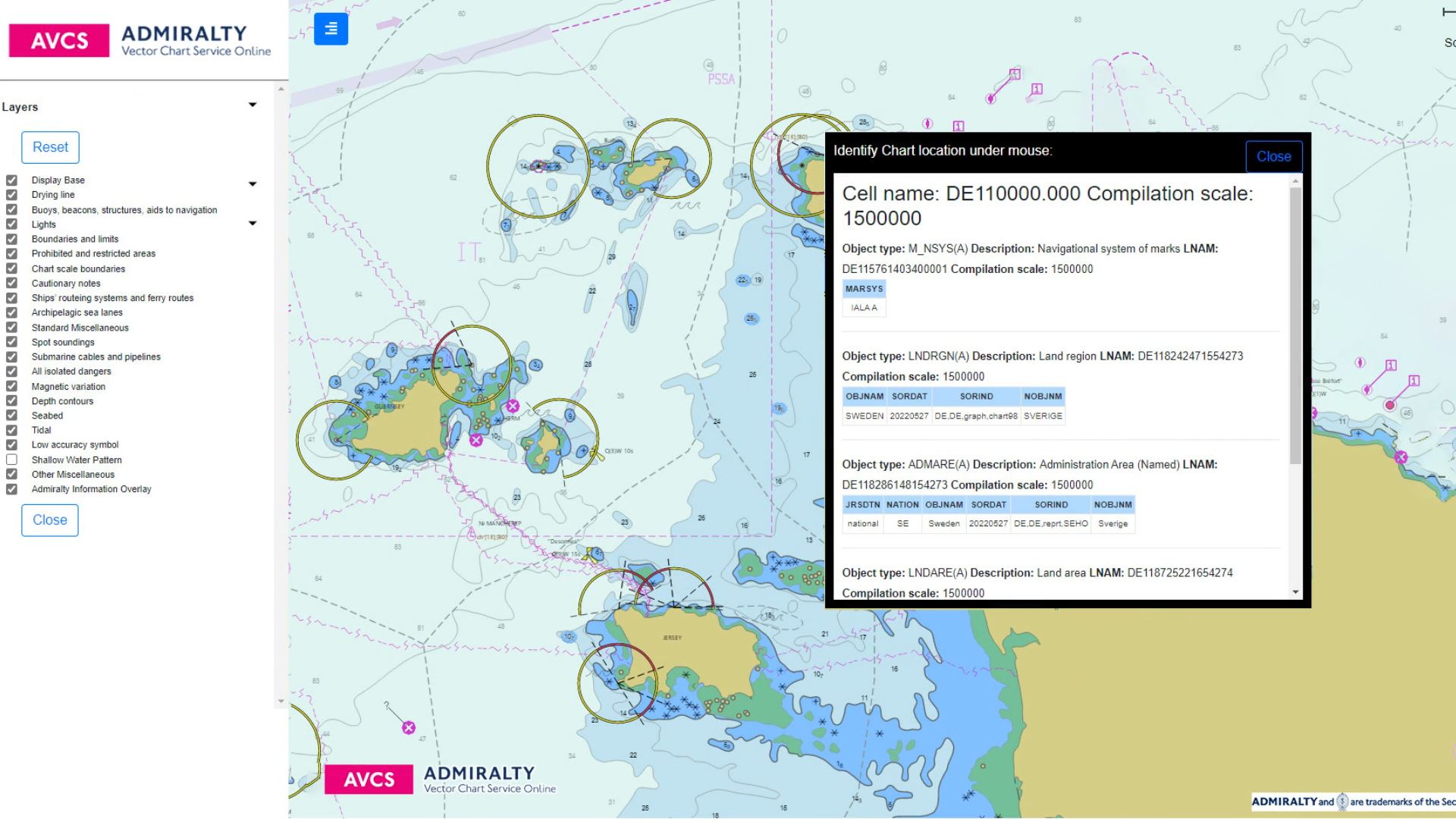Viewport: 1456px width, 819px height.
Task: Expand the Lights layer dropdown arrow
Action: click(253, 224)
